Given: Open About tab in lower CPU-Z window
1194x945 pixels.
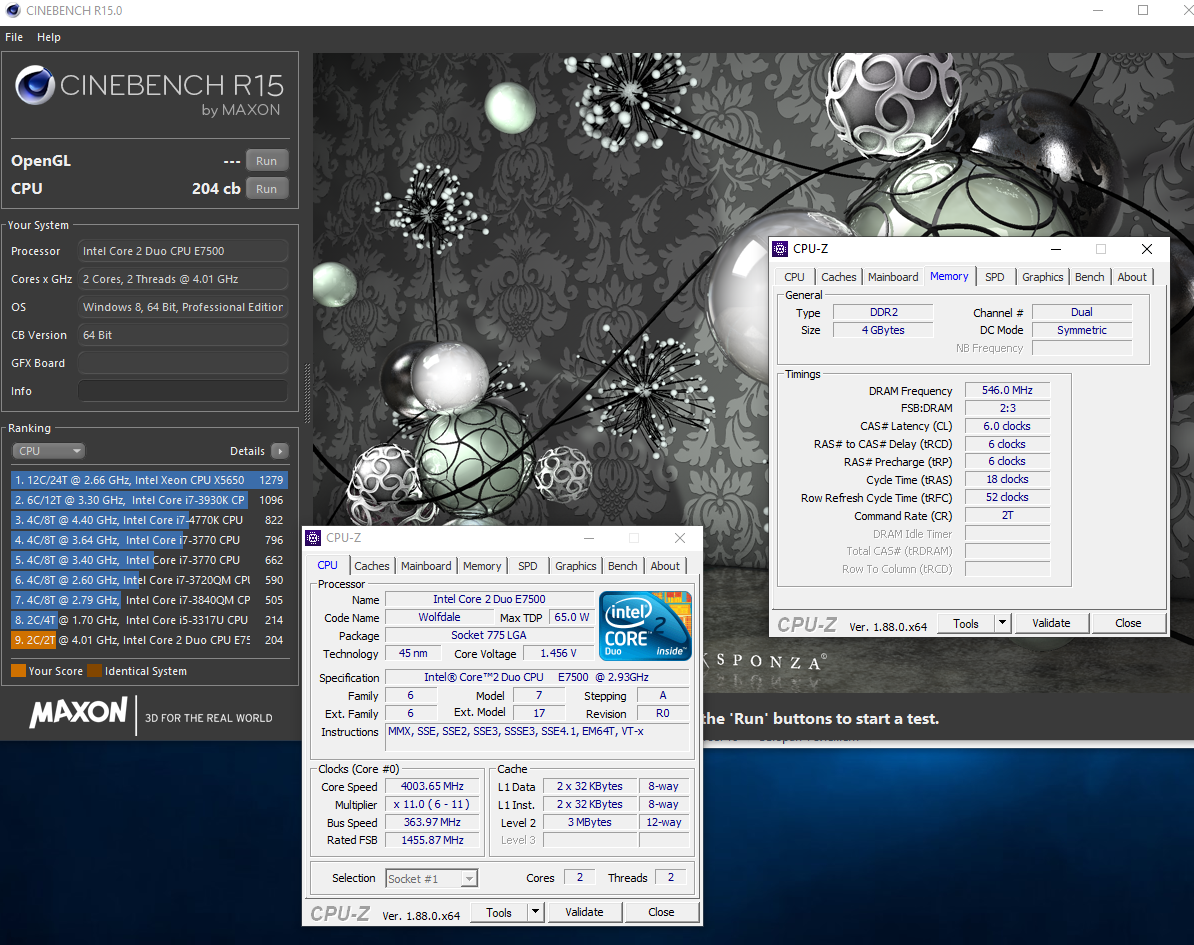Looking at the screenshot, I should [665, 566].
